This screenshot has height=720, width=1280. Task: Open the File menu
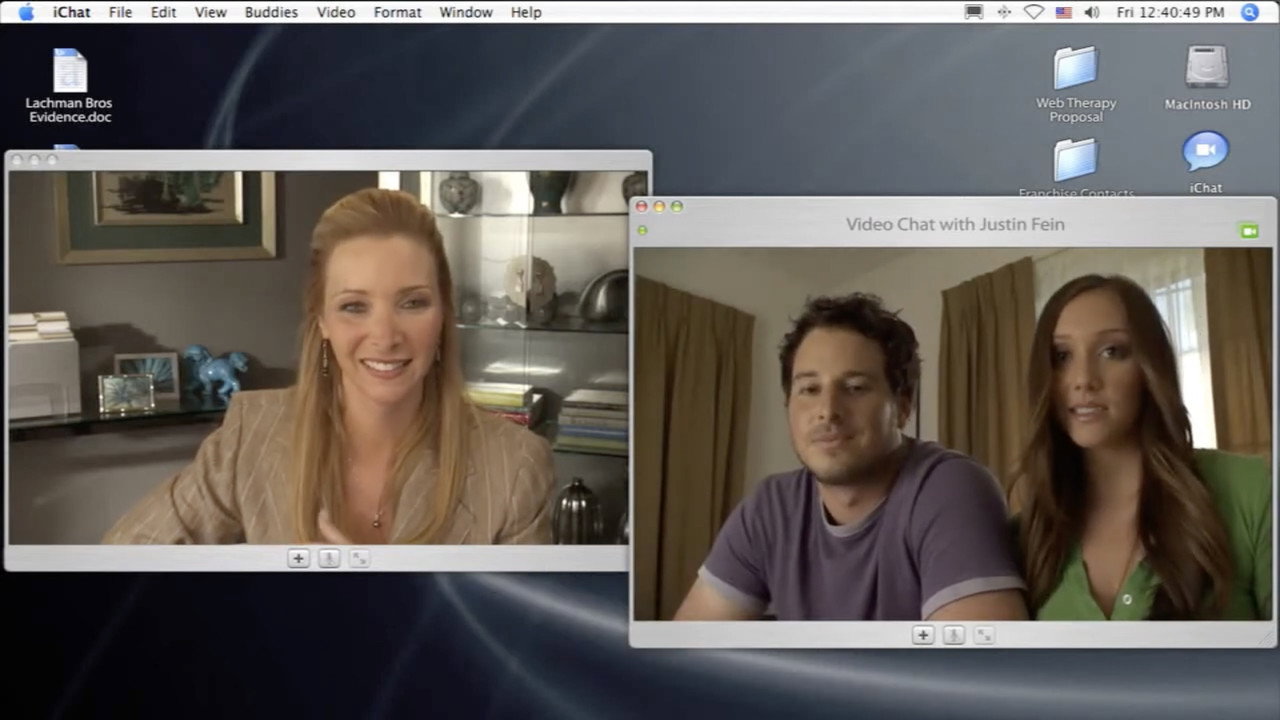[120, 12]
